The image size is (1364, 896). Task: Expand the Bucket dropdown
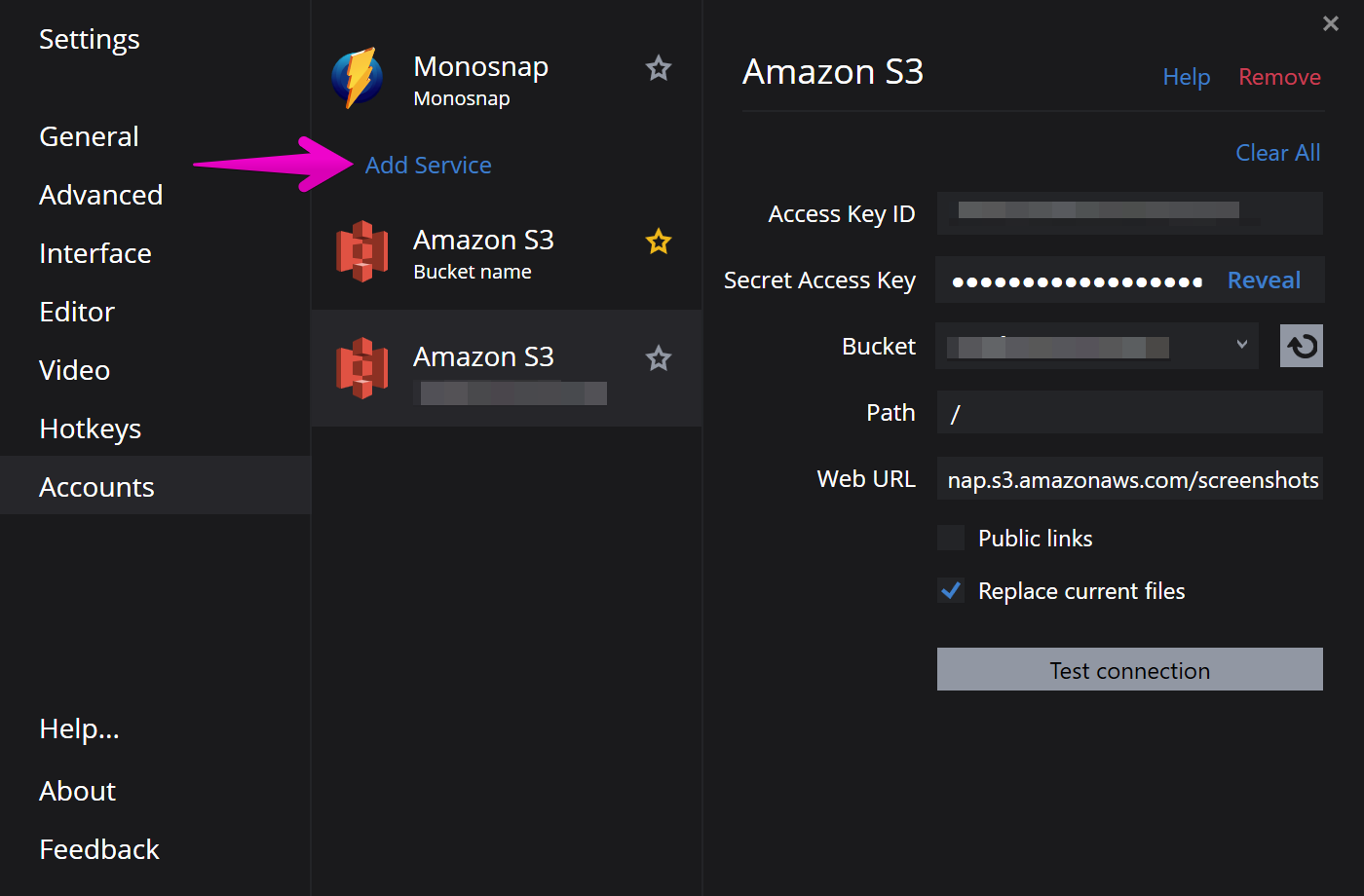(1241, 345)
